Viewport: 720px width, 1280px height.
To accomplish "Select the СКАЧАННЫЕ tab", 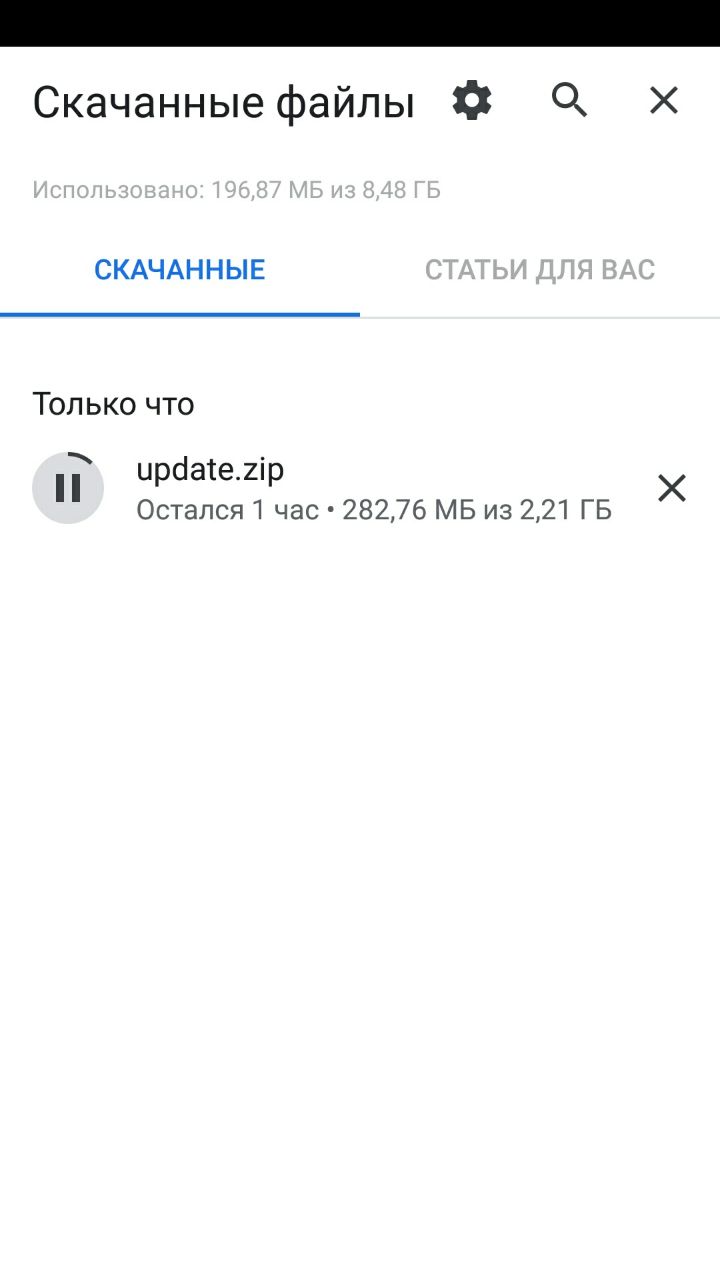I will click(x=180, y=270).
